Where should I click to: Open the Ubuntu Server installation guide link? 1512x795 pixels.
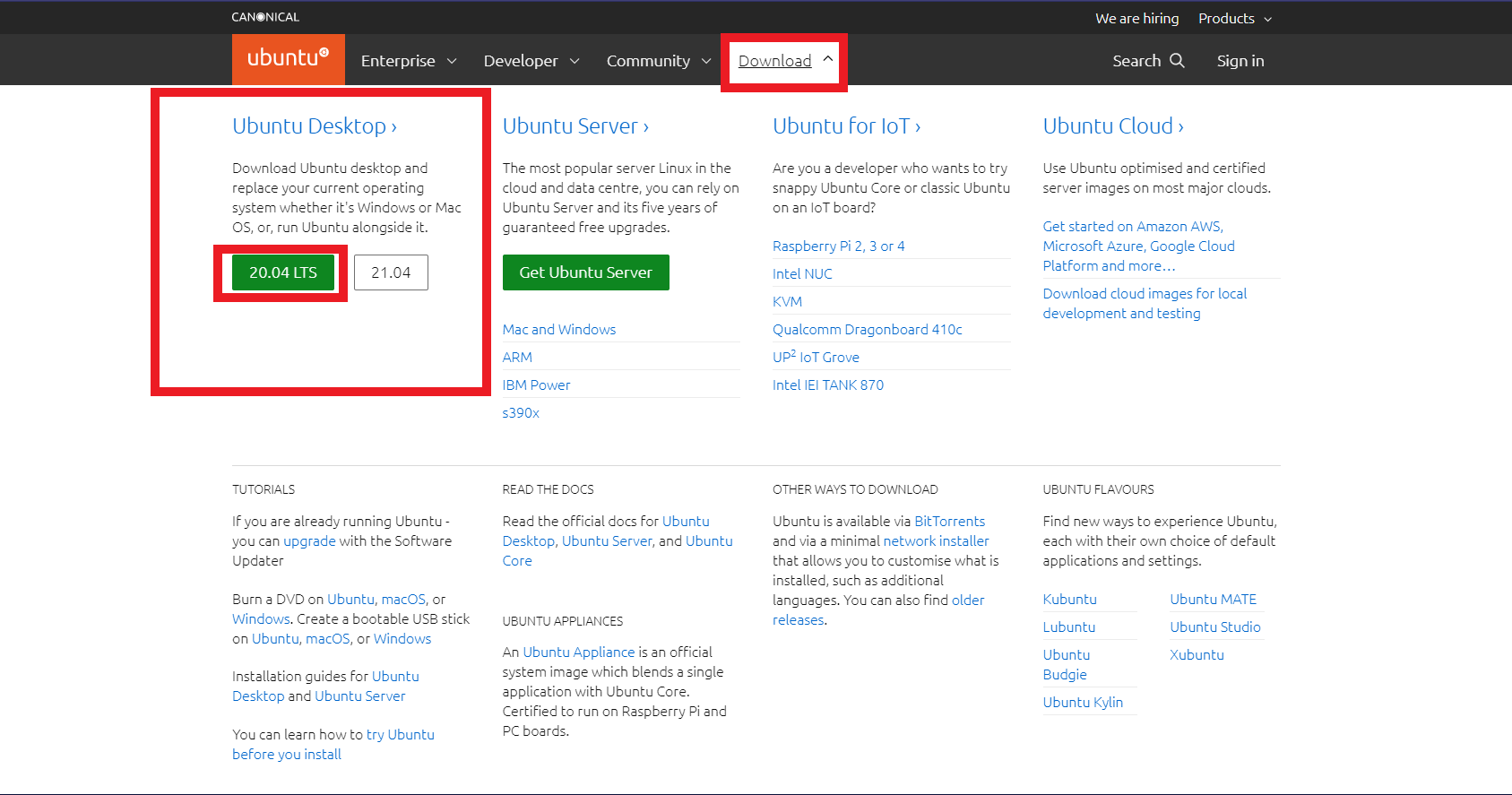(x=359, y=696)
